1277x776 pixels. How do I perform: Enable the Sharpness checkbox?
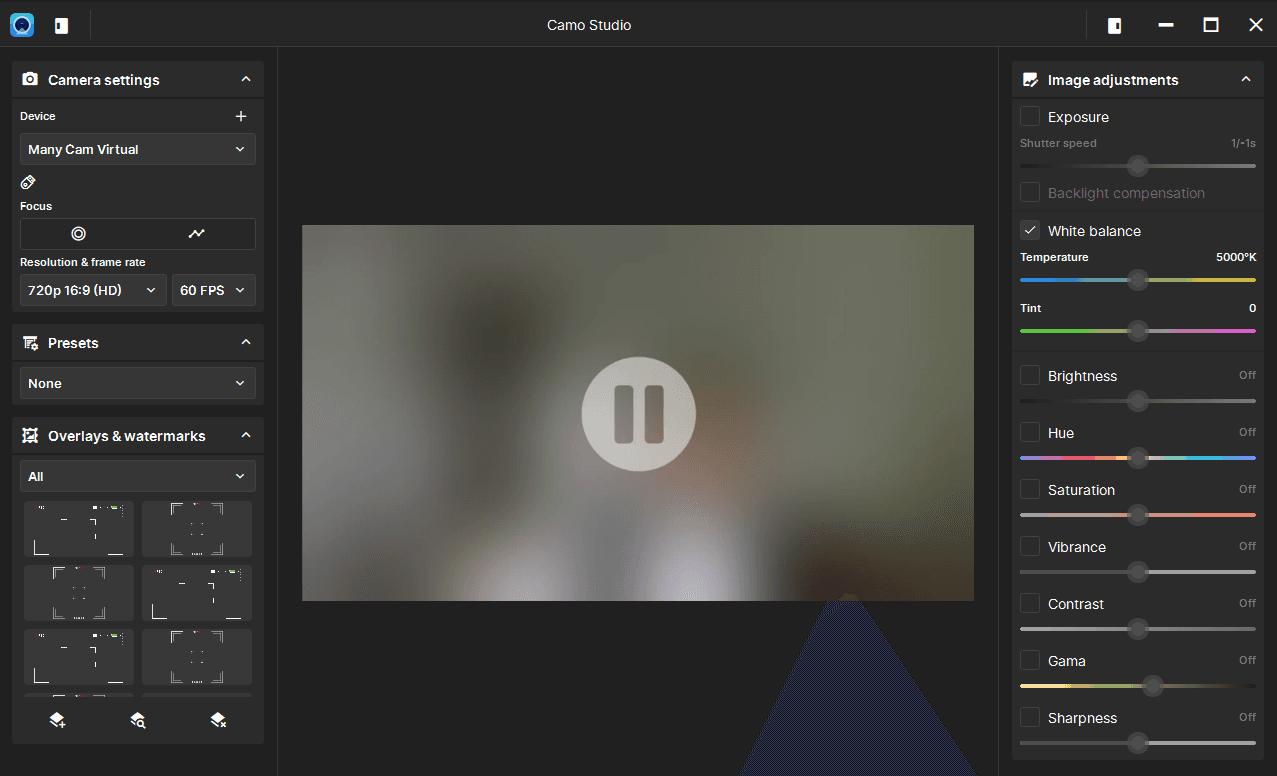pyautogui.click(x=1030, y=718)
